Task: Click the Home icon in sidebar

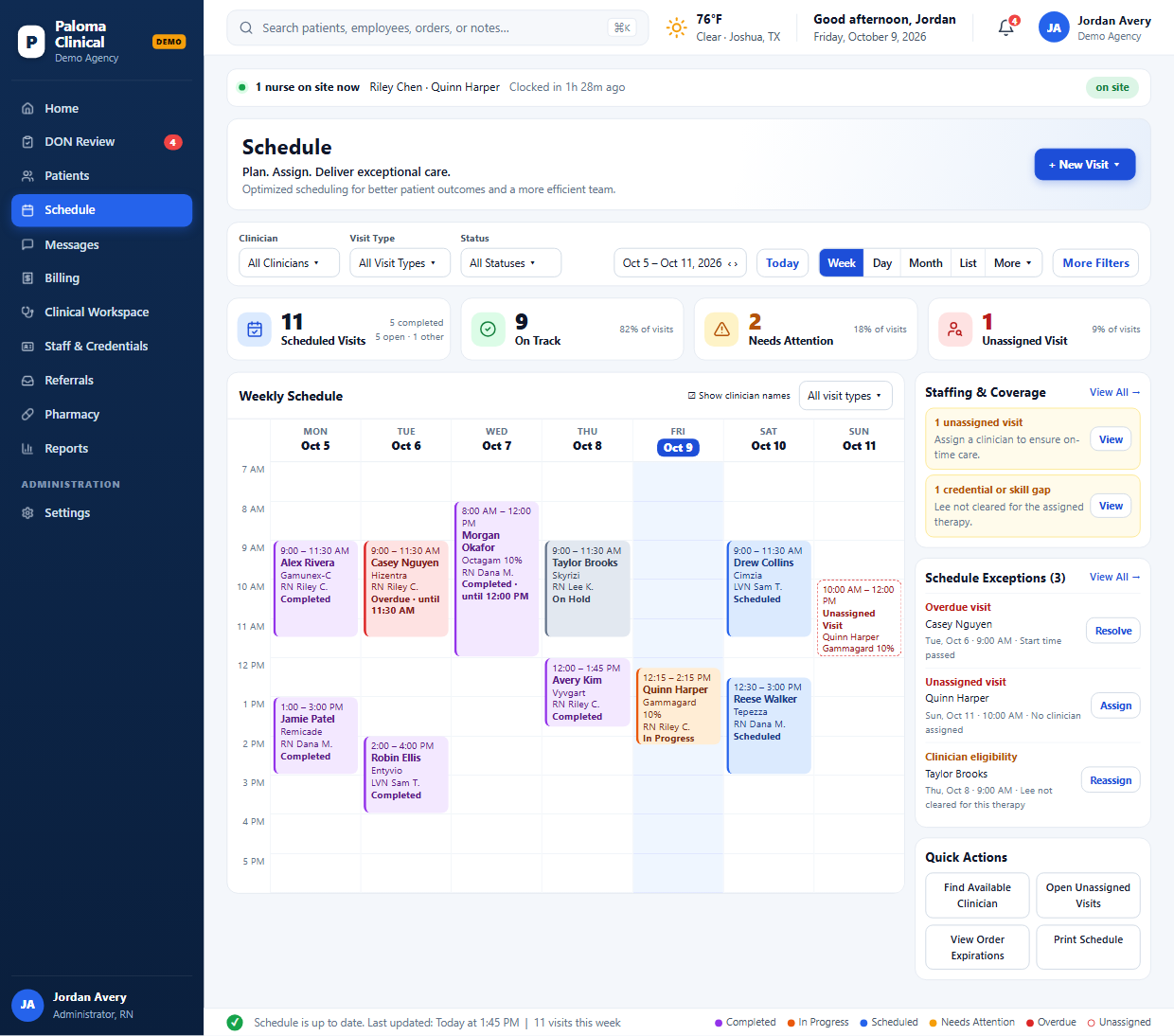Action: tap(27, 108)
